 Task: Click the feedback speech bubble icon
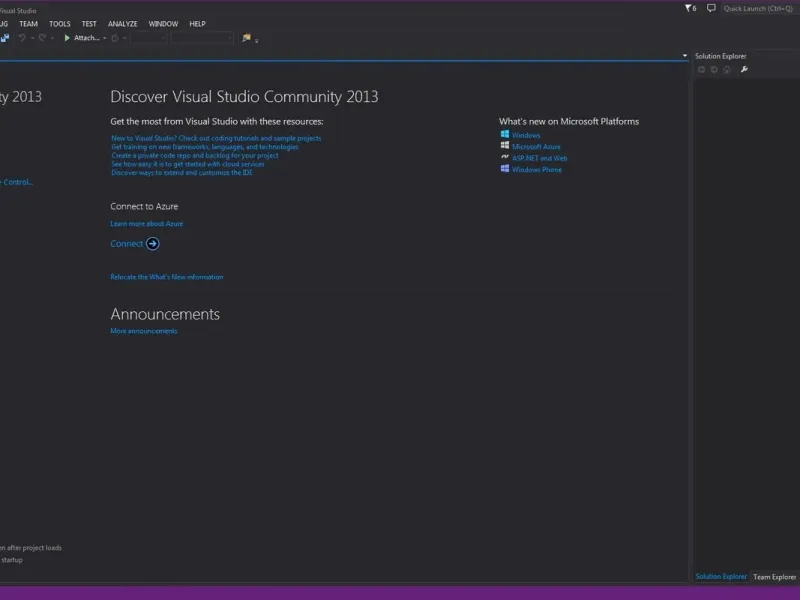[711, 8]
